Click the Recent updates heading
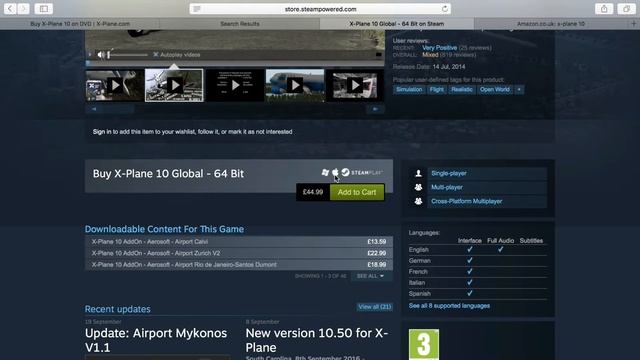Image resolution: width=640 pixels, height=360 pixels. coord(118,309)
